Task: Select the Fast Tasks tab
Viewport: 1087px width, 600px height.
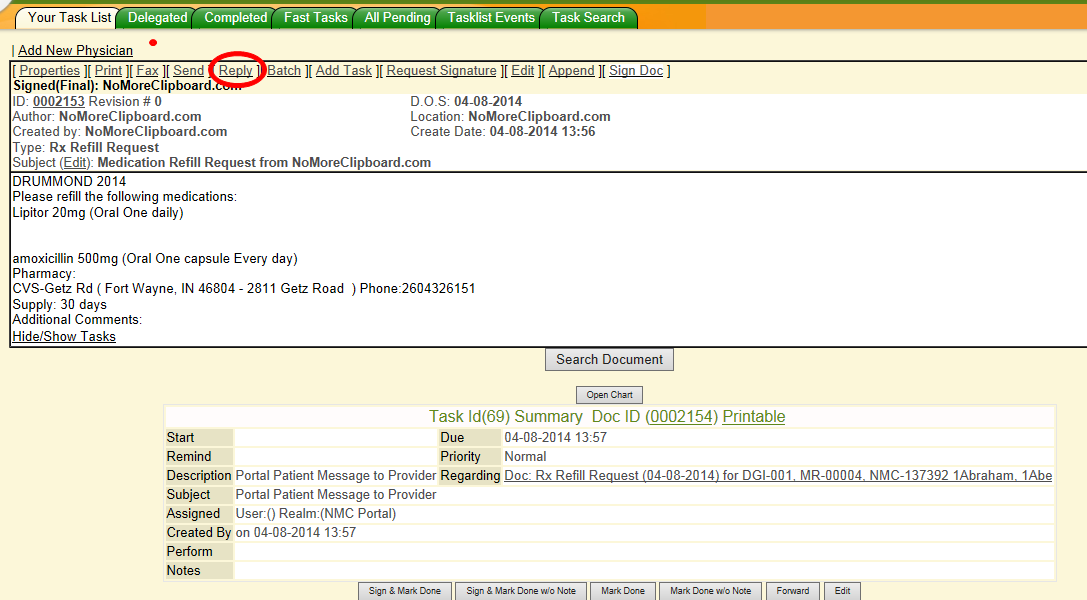Action: (x=316, y=18)
